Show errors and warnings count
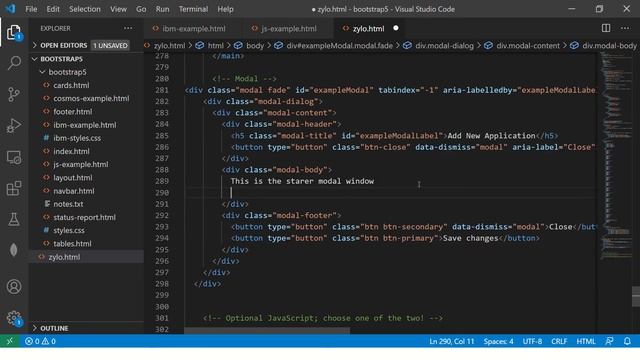This screenshot has width=640, height=360. [x=40, y=341]
